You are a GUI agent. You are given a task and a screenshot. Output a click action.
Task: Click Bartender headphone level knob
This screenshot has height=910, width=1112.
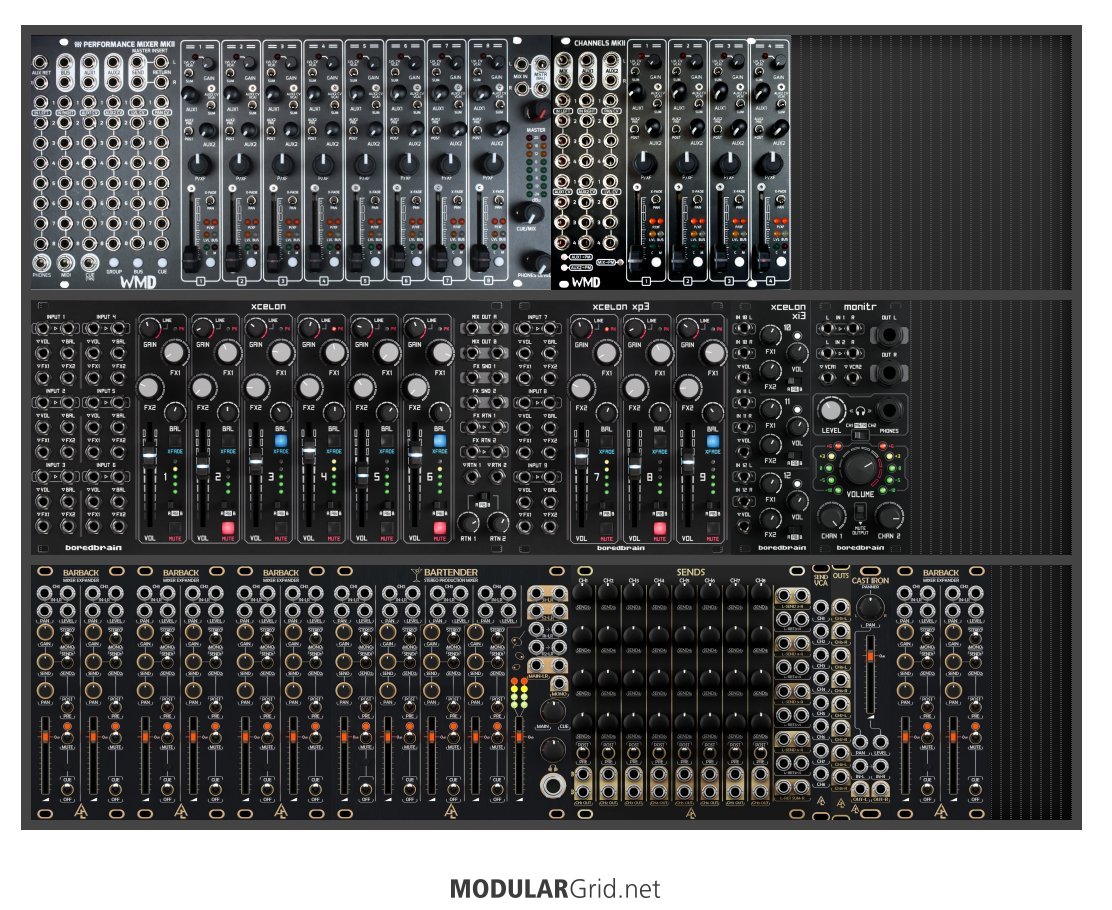552,749
